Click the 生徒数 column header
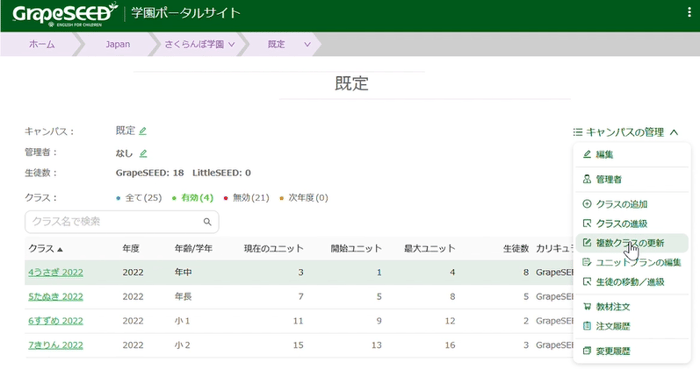Viewport: 700px width, 369px height. (x=516, y=249)
